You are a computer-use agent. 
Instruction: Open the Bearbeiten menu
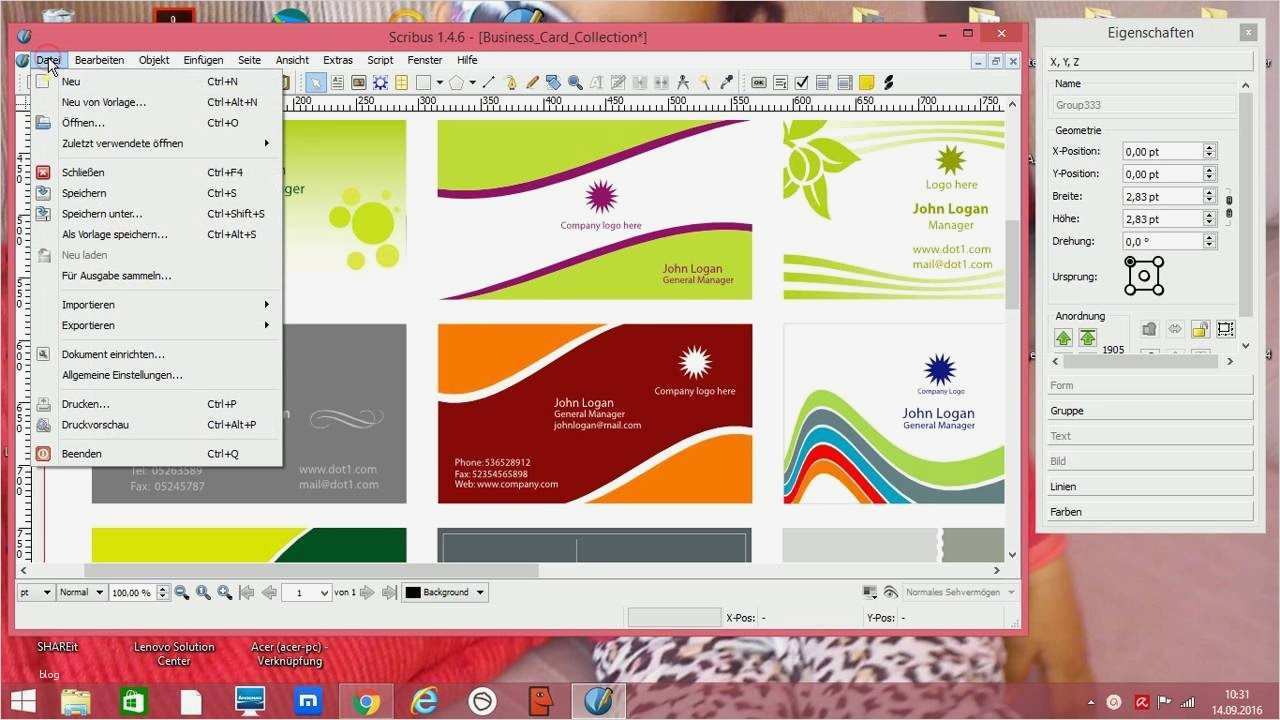pyautogui.click(x=99, y=60)
